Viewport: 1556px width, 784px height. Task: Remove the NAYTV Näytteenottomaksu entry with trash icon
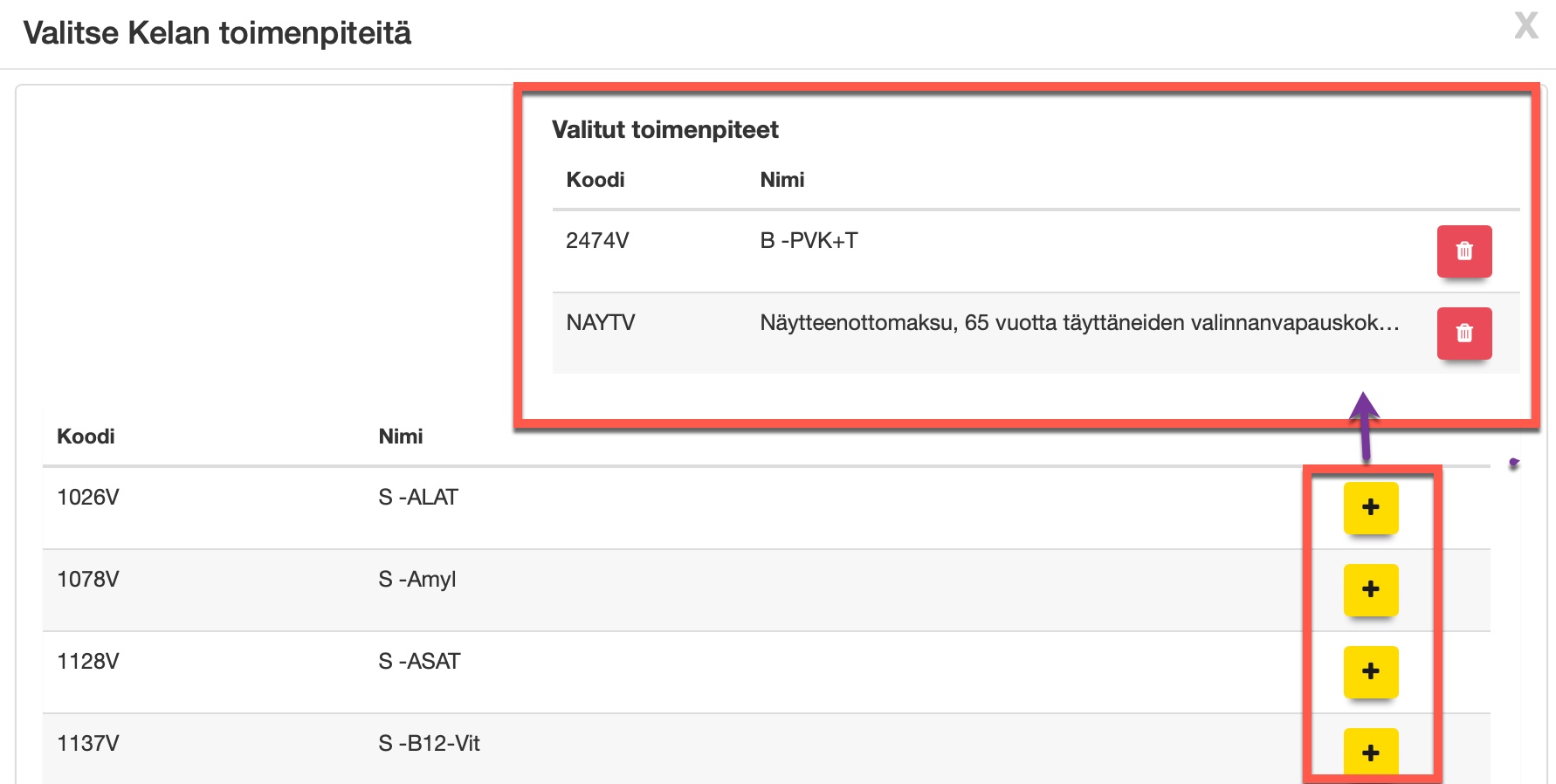pos(1464,334)
